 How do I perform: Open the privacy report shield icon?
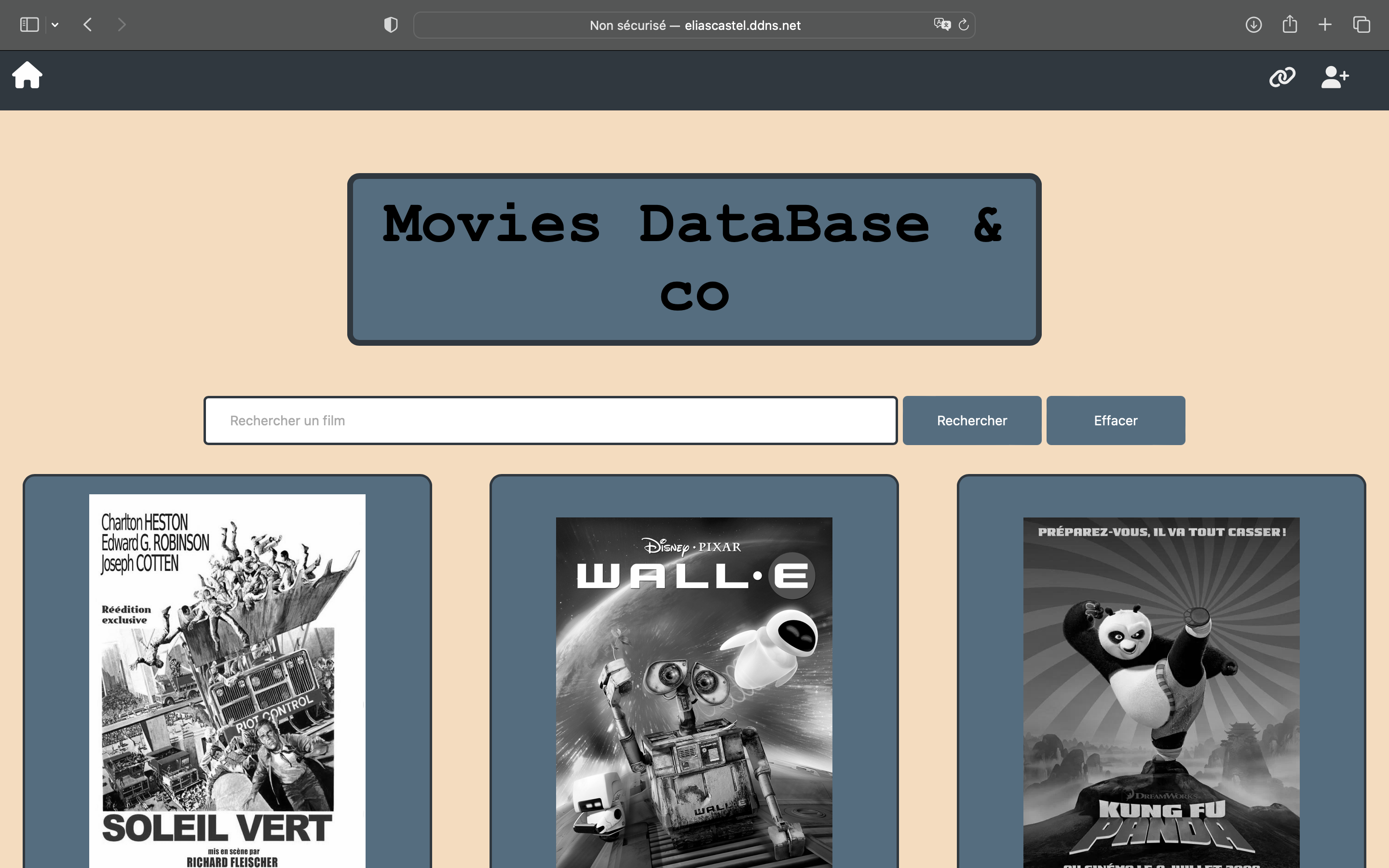pyautogui.click(x=391, y=25)
